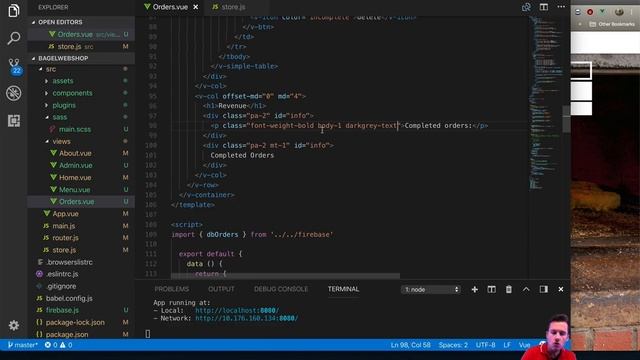This screenshot has width=640, height=360.
Task: Open Source Control view with 22 changes
Action: 14,66
